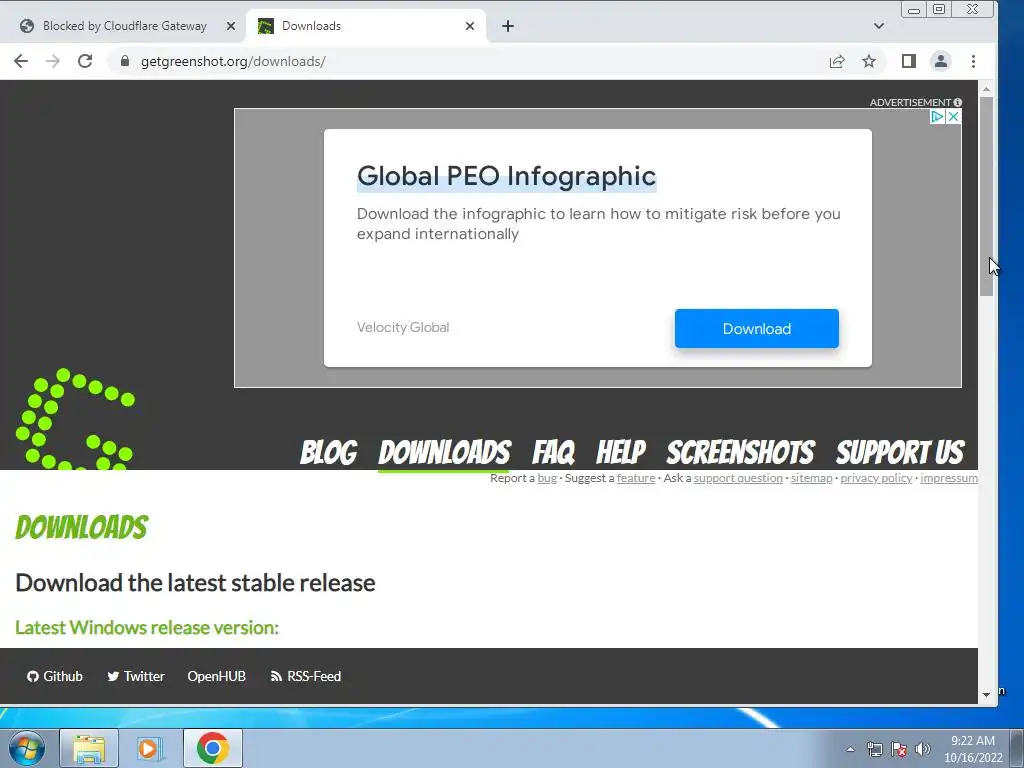Click the taskbar clock showing 9:22 AM
Screen dimensions: 1024x768
pyautogui.click(x=973, y=749)
